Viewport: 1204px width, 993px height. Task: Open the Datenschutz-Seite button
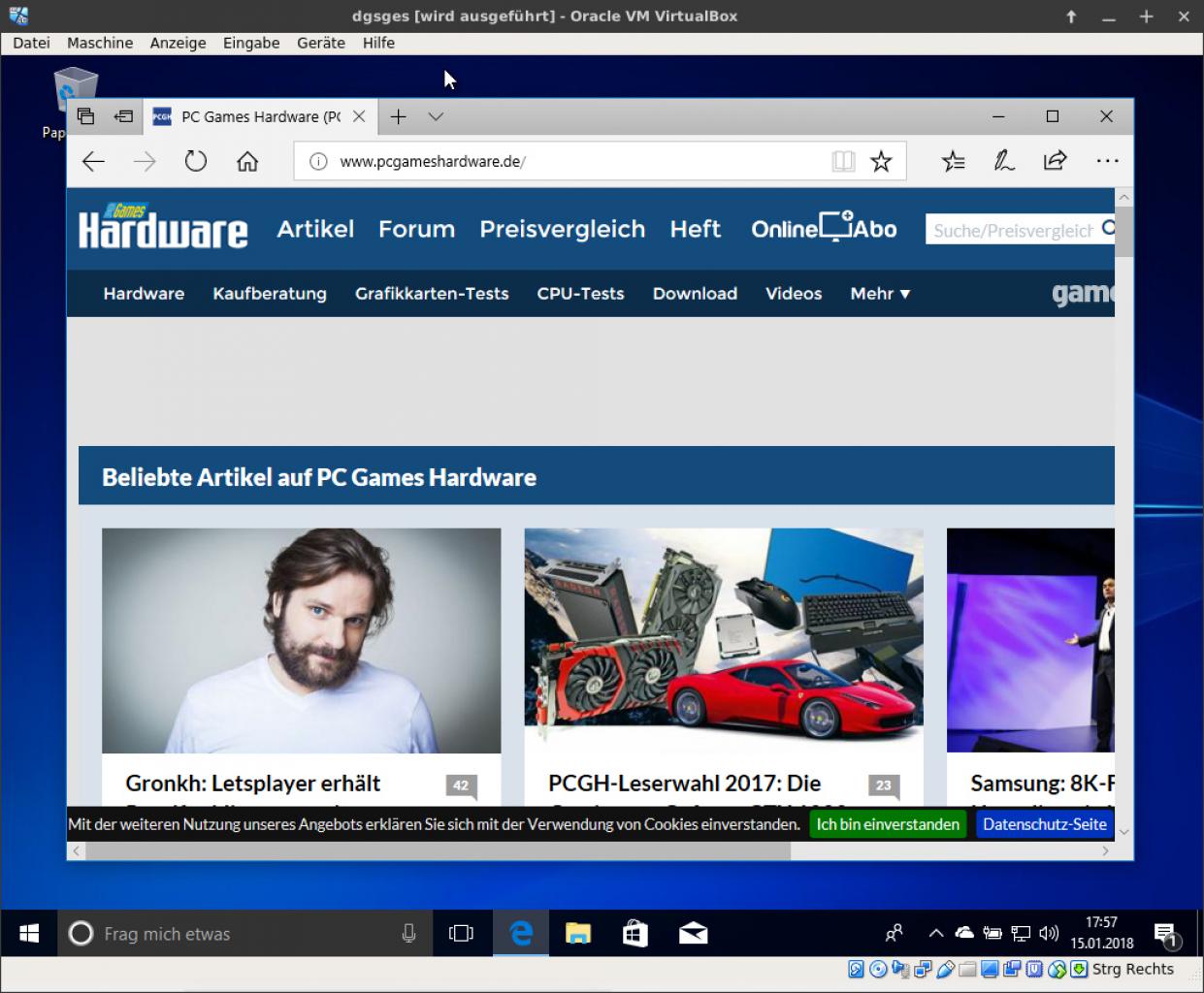coord(1044,824)
